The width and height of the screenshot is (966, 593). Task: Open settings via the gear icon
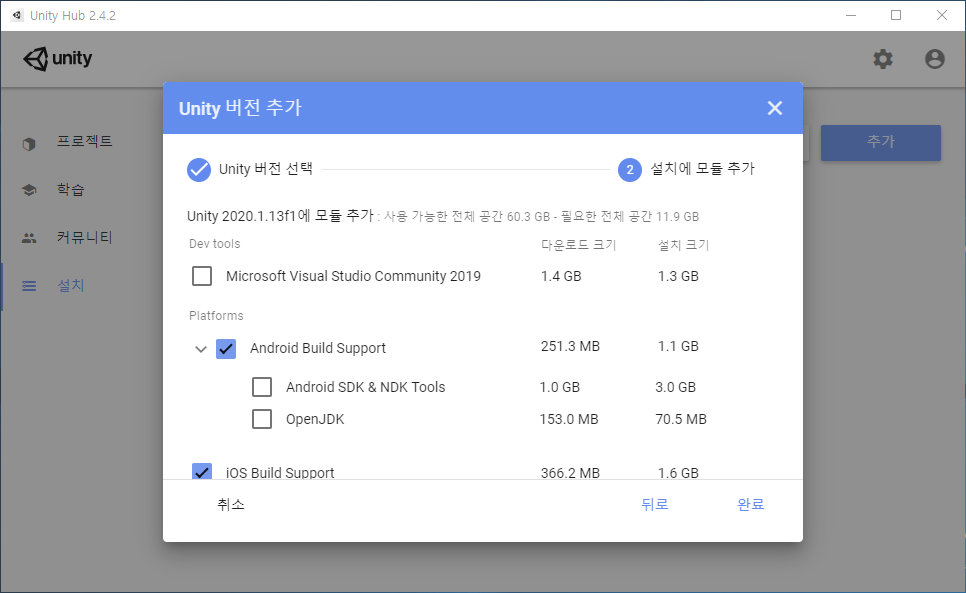pyautogui.click(x=883, y=59)
